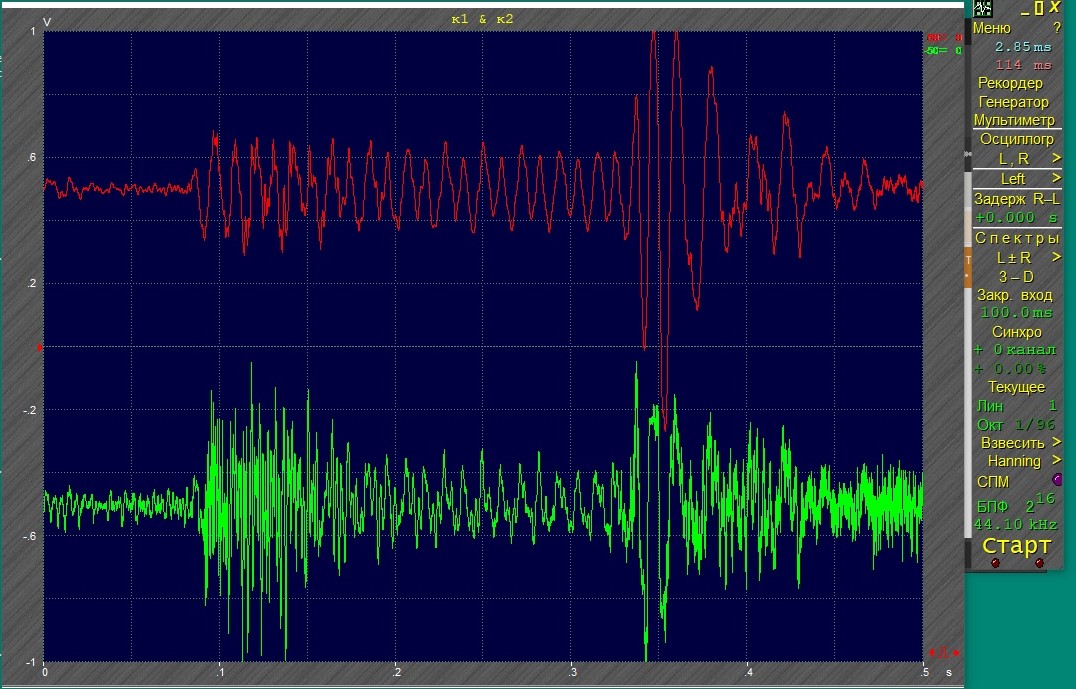Change the БПФ 2^16 FFT size
This screenshot has height=689, width=1076.
pos(1016,504)
